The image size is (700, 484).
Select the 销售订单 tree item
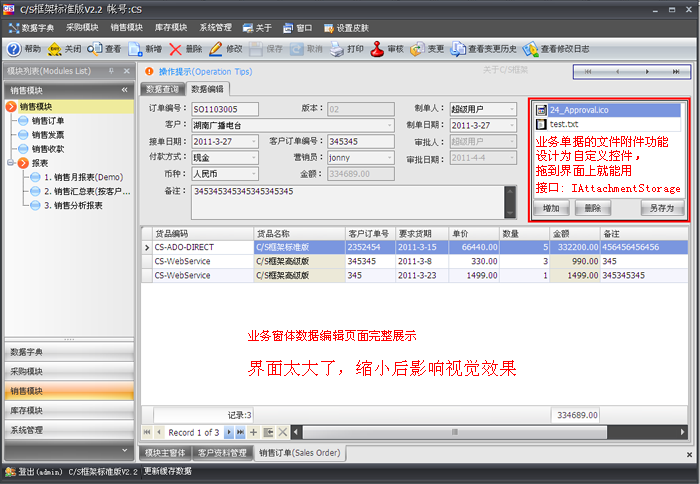tap(47, 120)
